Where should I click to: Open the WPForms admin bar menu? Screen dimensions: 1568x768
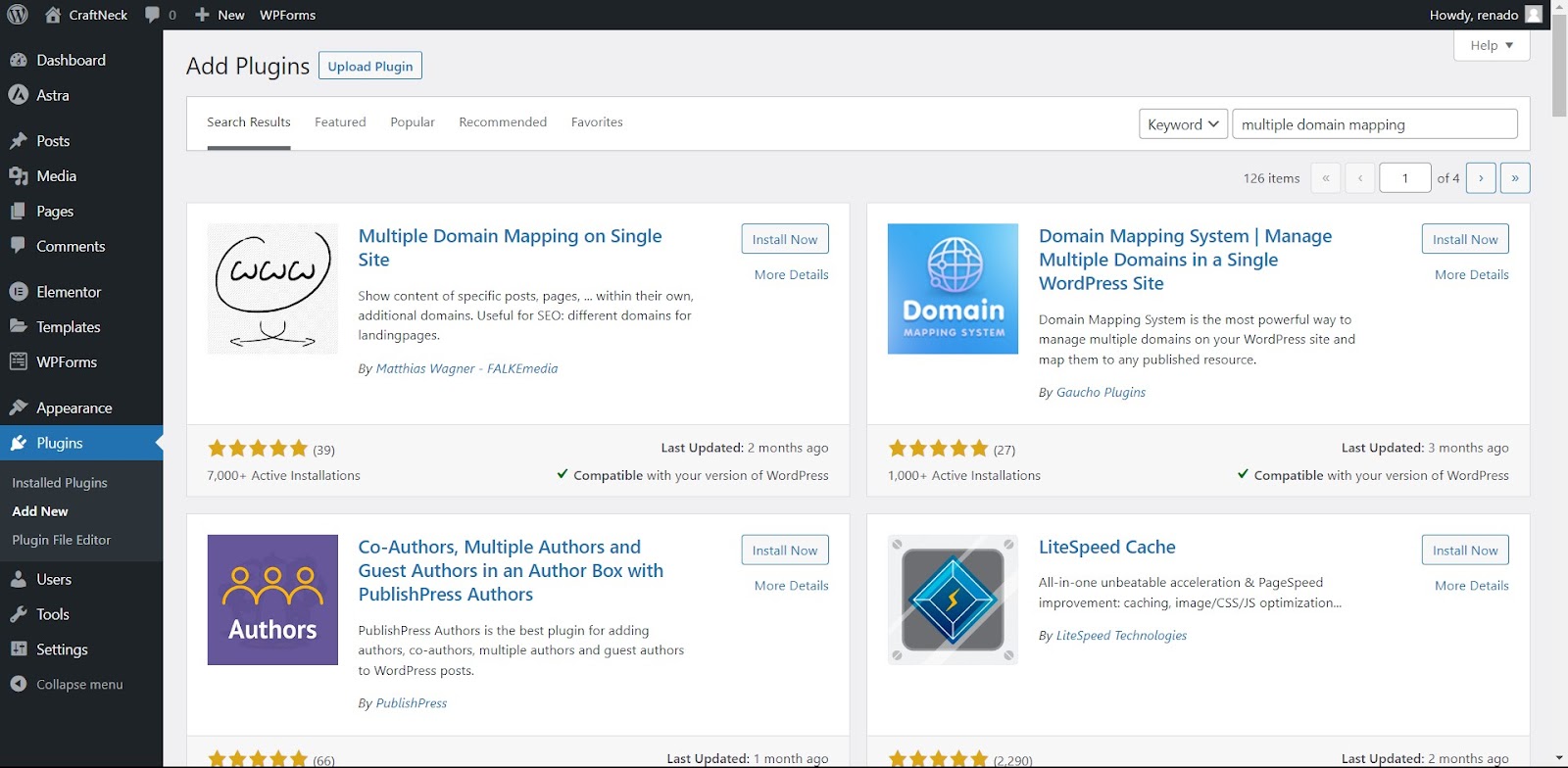click(x=287, y=15)
